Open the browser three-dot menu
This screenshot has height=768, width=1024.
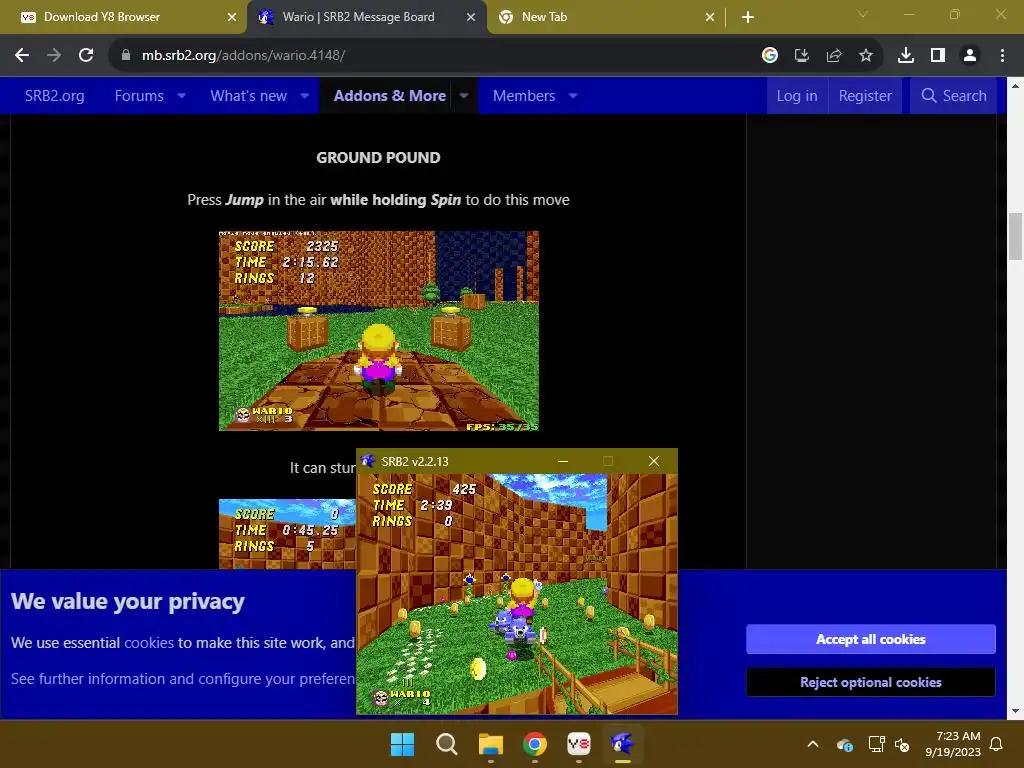[x=1002, y=56]
